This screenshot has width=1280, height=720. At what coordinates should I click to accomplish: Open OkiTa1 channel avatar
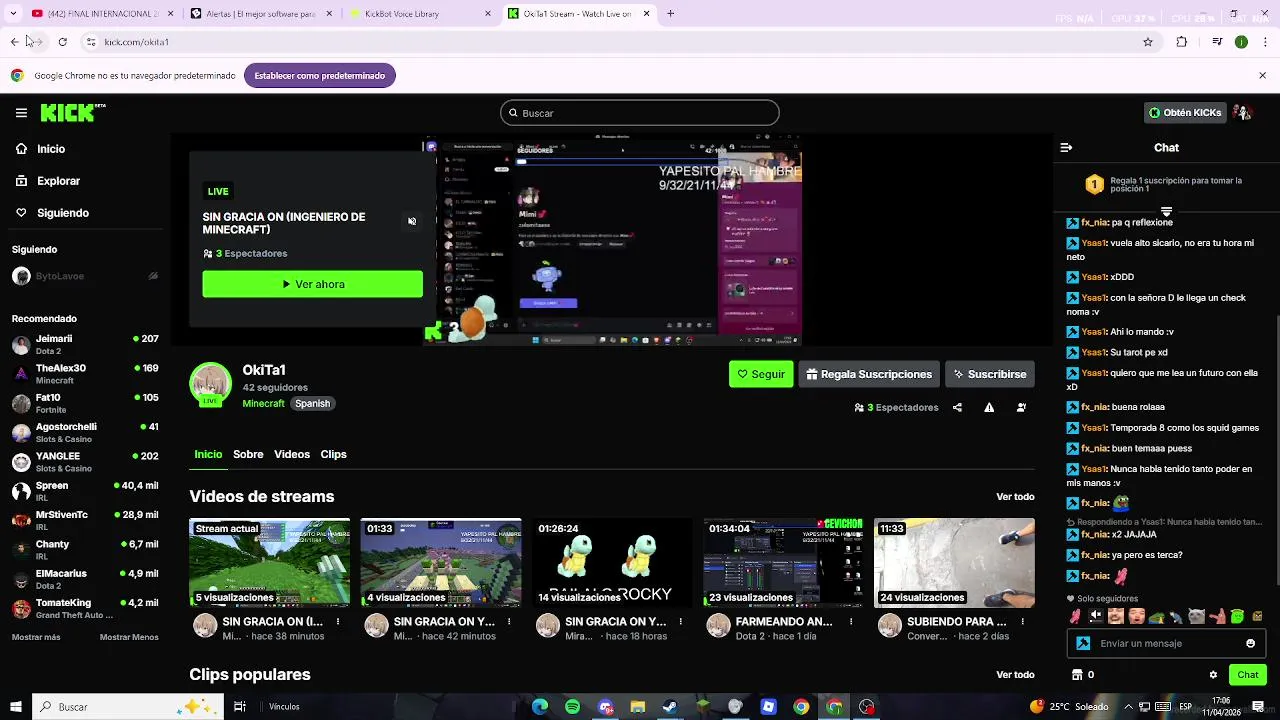[210, 385]
